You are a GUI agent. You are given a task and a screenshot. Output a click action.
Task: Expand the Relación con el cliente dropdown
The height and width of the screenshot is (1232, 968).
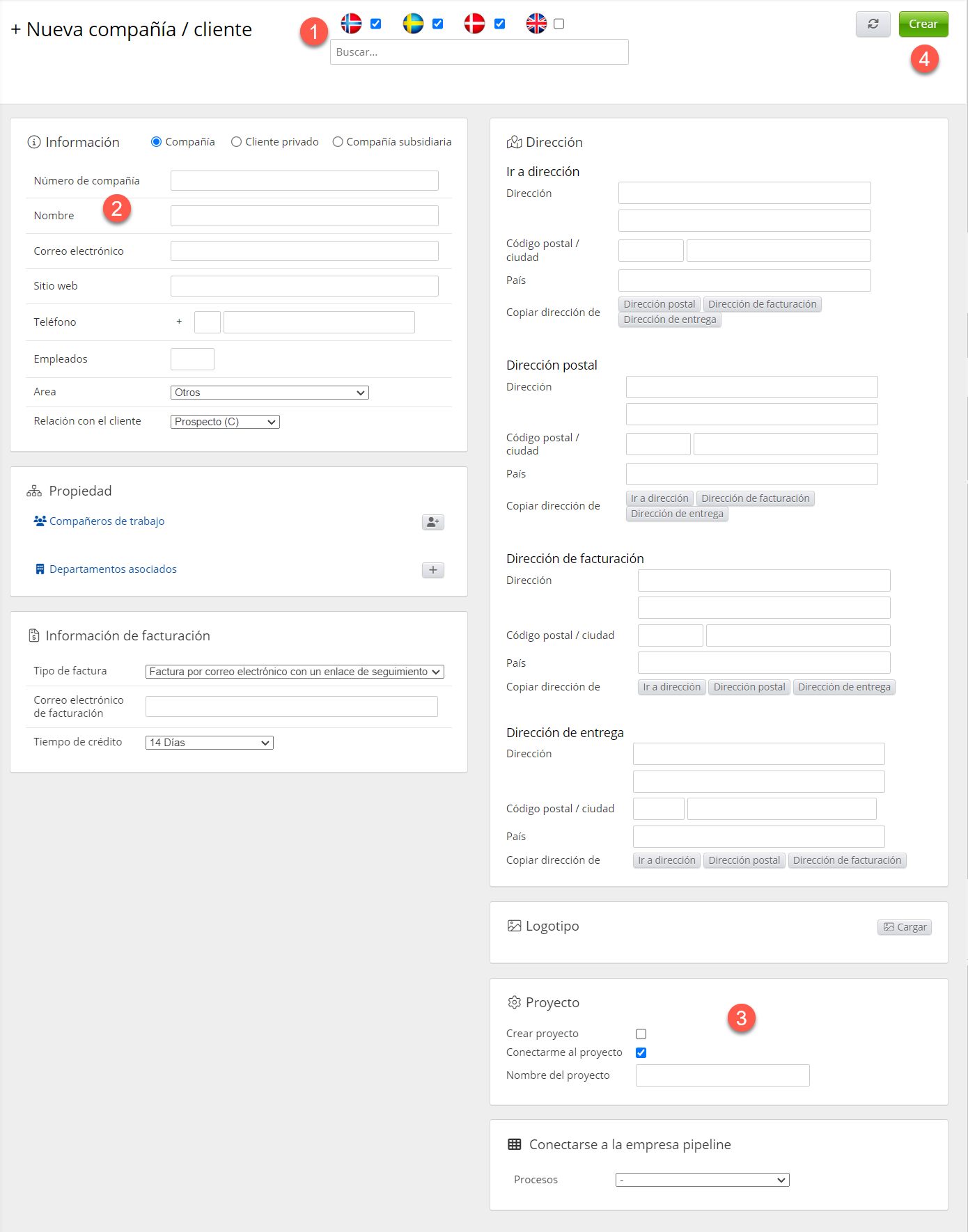[225, 422]
